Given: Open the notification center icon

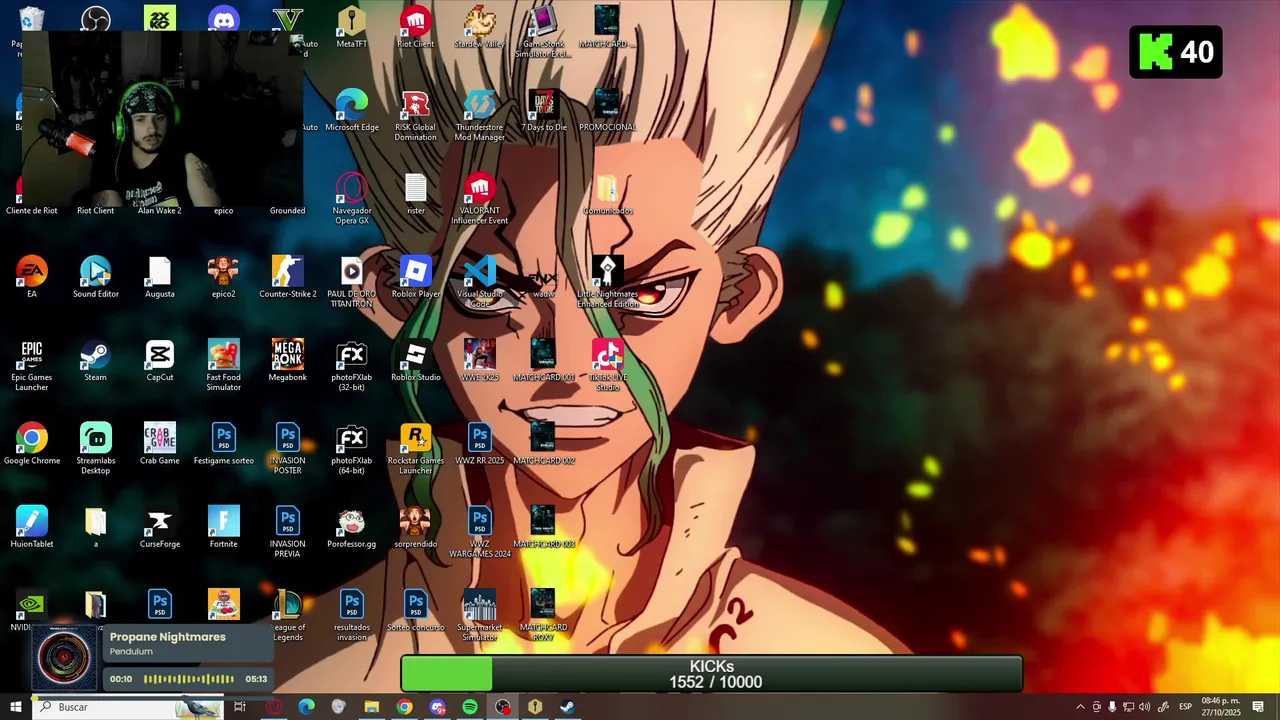Looking at the screenshot, I should tap(1258, 707).
